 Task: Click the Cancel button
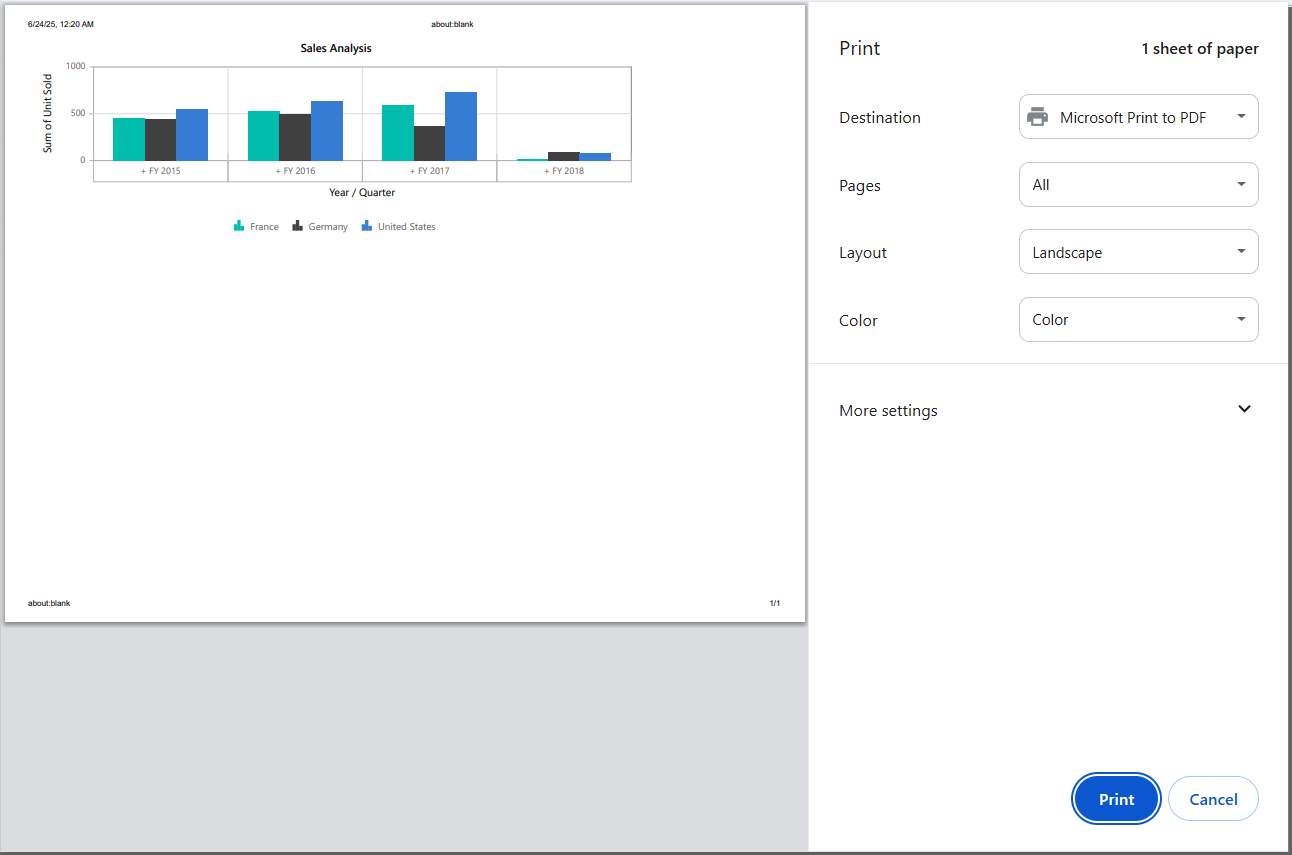click(x=1213, y=798)
